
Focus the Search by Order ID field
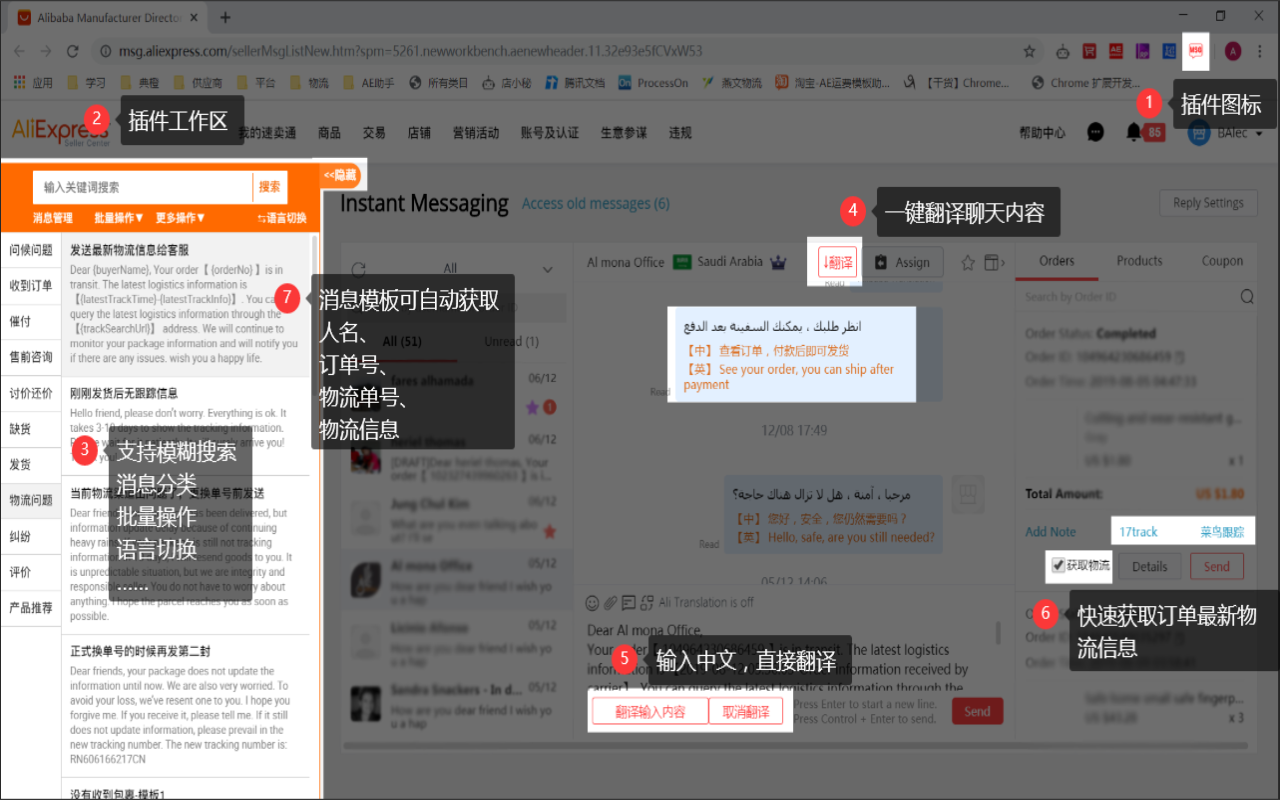pos(1130,296)
